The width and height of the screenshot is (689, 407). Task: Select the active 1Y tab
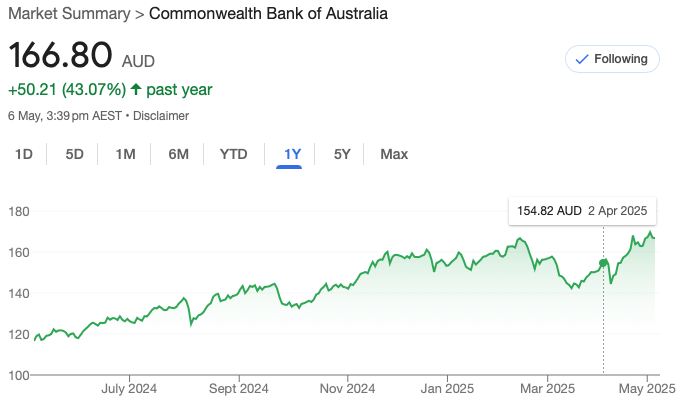(293, 154)
